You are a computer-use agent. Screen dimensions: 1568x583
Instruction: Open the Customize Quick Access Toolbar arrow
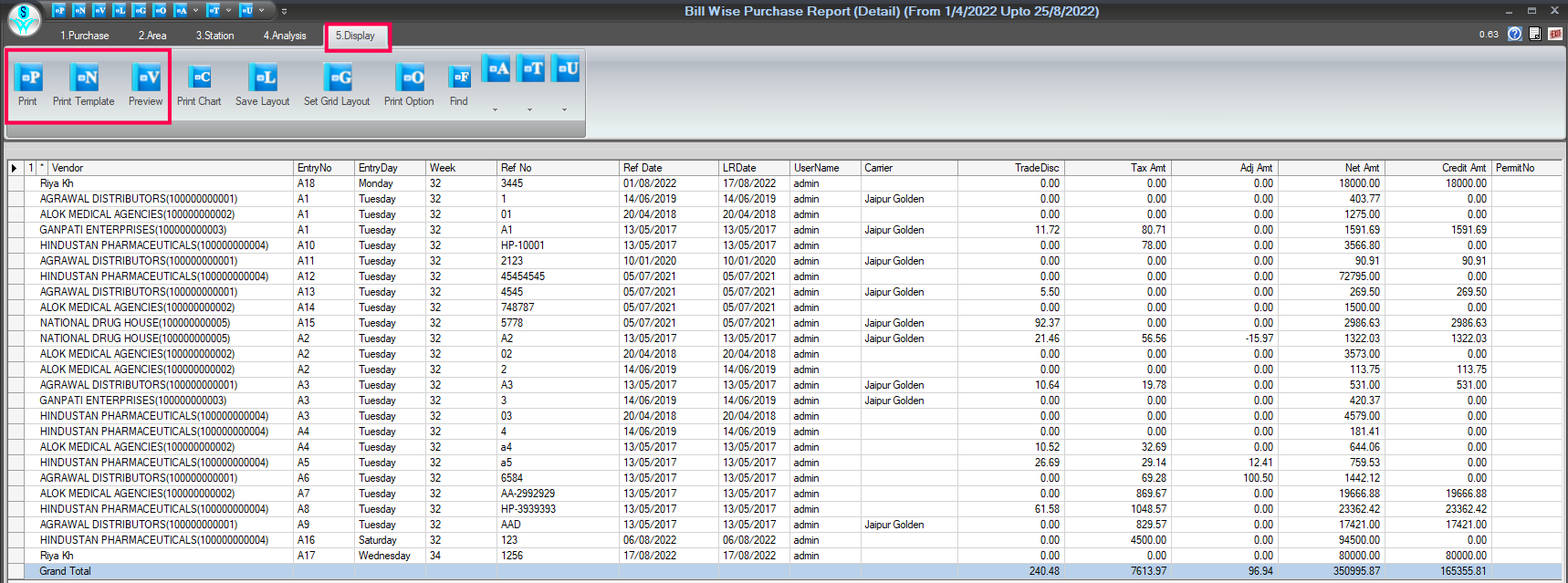(x=284, y=11)
